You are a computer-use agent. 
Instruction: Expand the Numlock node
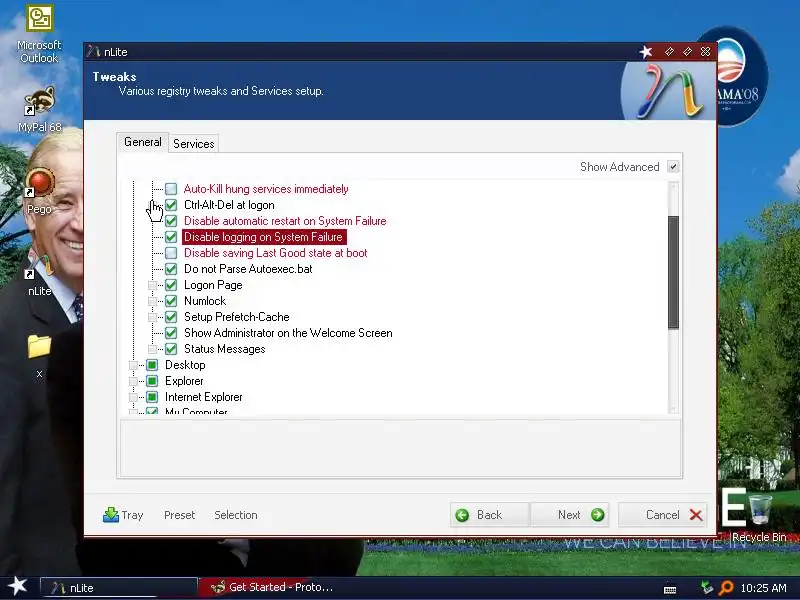point(152,301)
